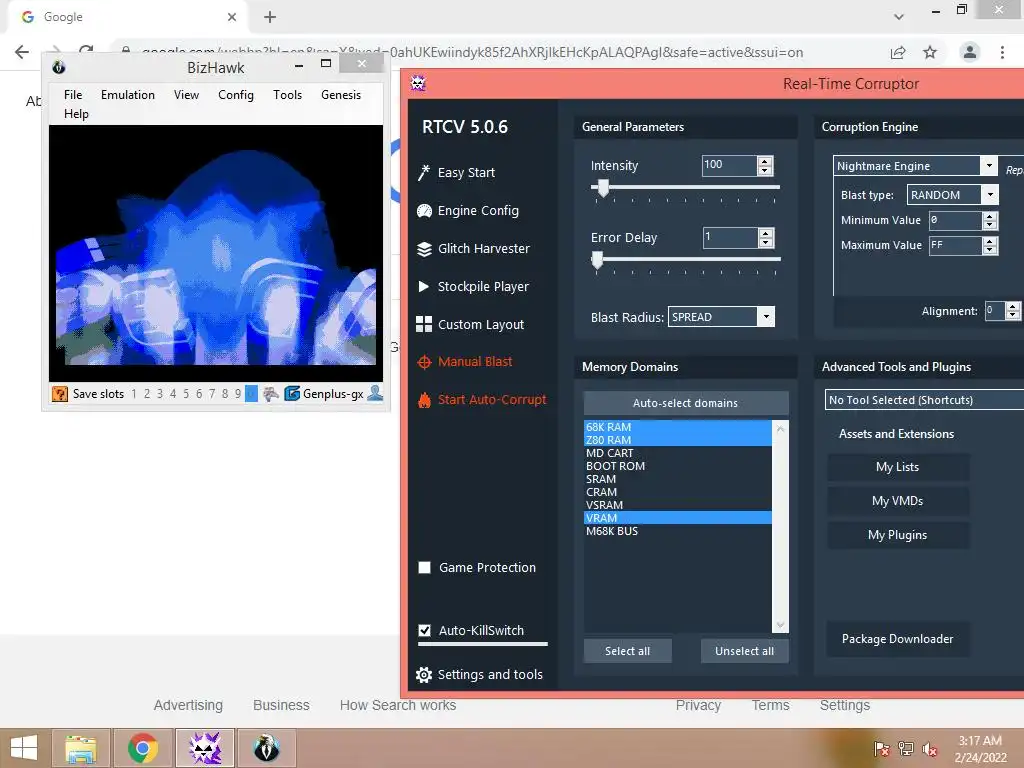
Task: Click Genplus-gx core icon in BizHawk
Action: [292, 393]
